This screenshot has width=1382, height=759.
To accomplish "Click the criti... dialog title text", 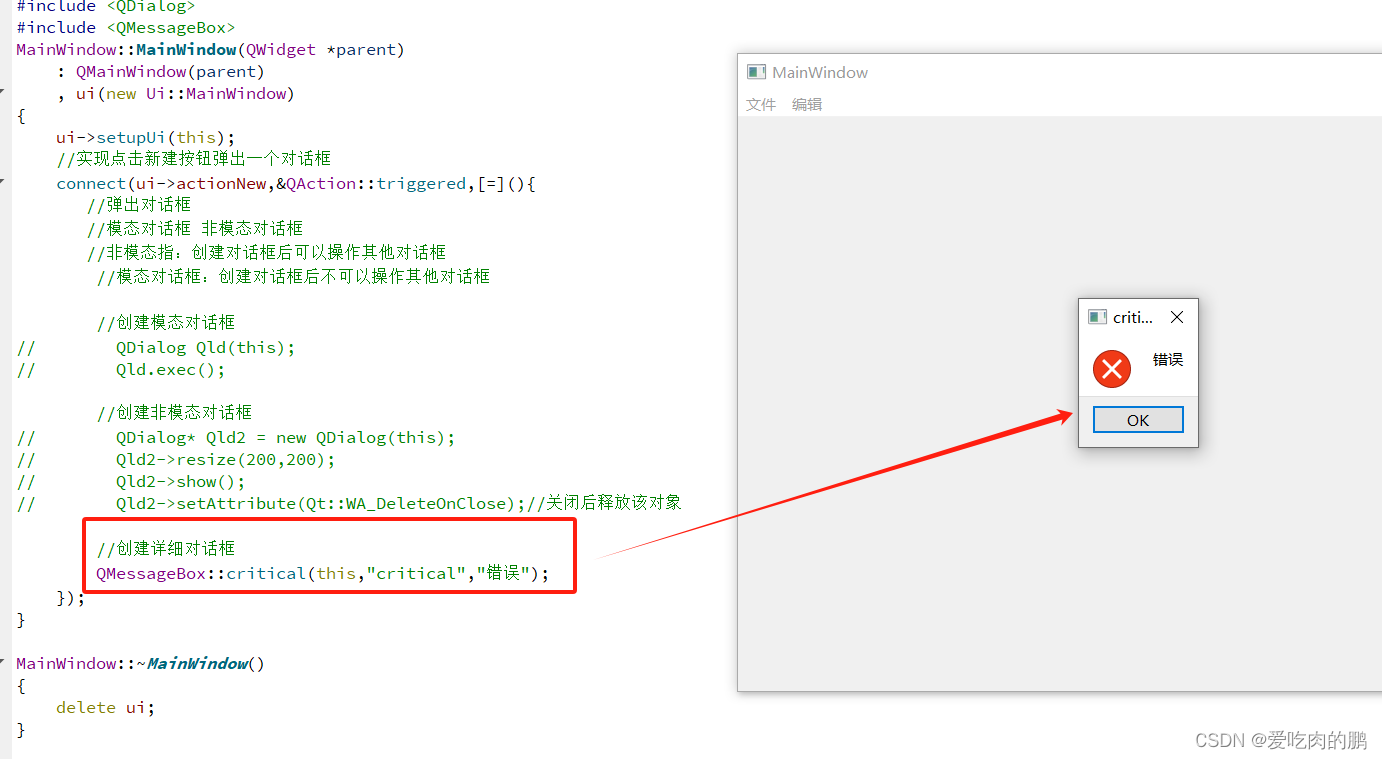I will [x=1133, y=317].
